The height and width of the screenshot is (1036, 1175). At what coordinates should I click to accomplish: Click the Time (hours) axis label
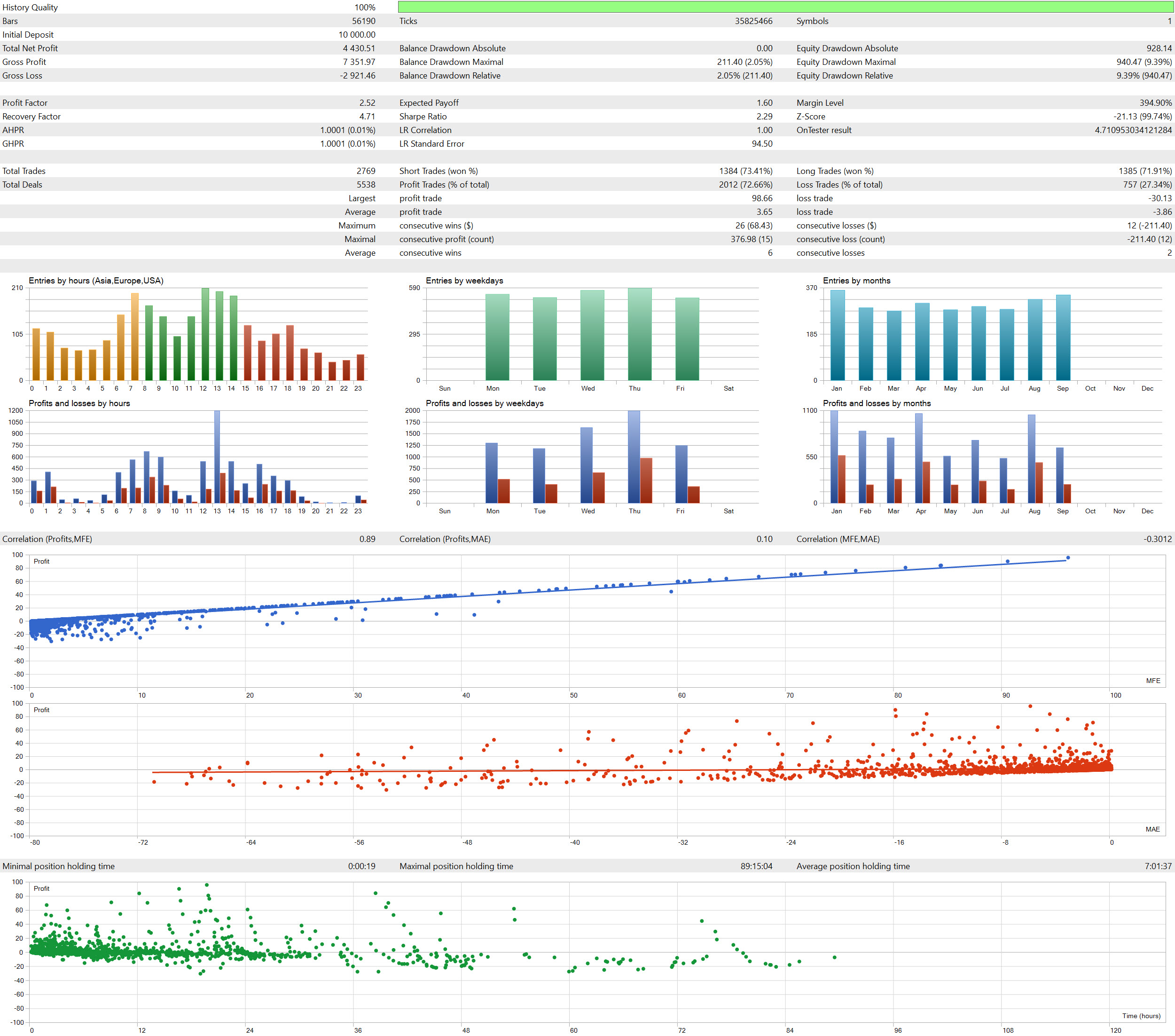pyautogui.click(x=1141, y=1016)
